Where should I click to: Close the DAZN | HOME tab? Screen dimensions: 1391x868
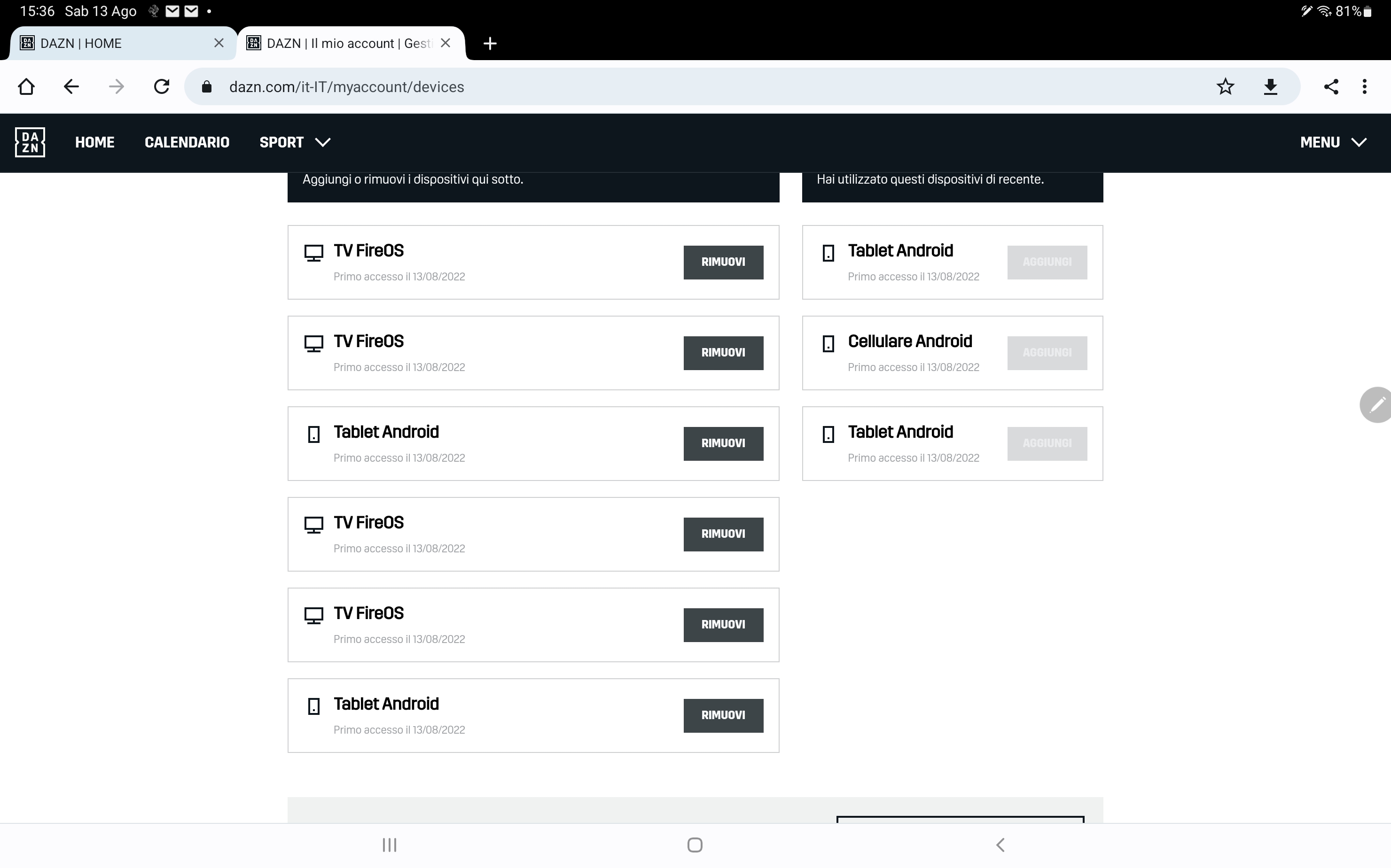pos(219,43)
